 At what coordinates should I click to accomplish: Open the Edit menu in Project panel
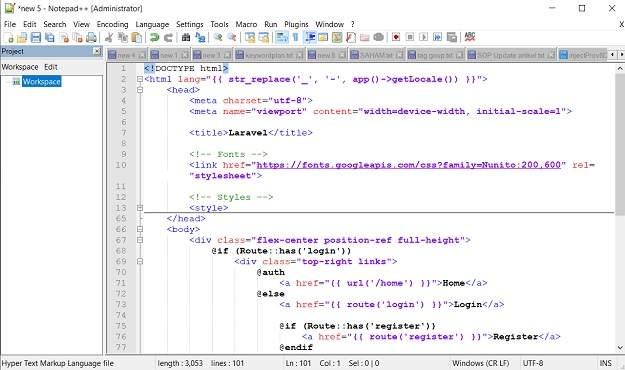tap(51, 67)
